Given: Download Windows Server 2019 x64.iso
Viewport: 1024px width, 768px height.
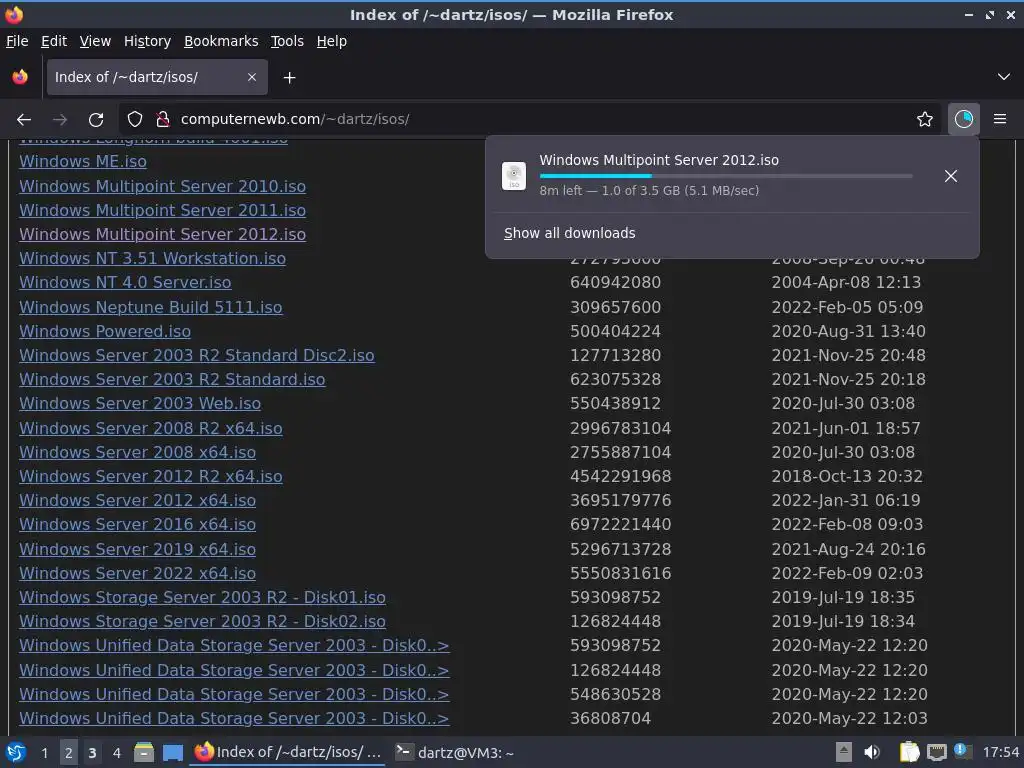Looking at the screenshot, I should tap(138, 549).
